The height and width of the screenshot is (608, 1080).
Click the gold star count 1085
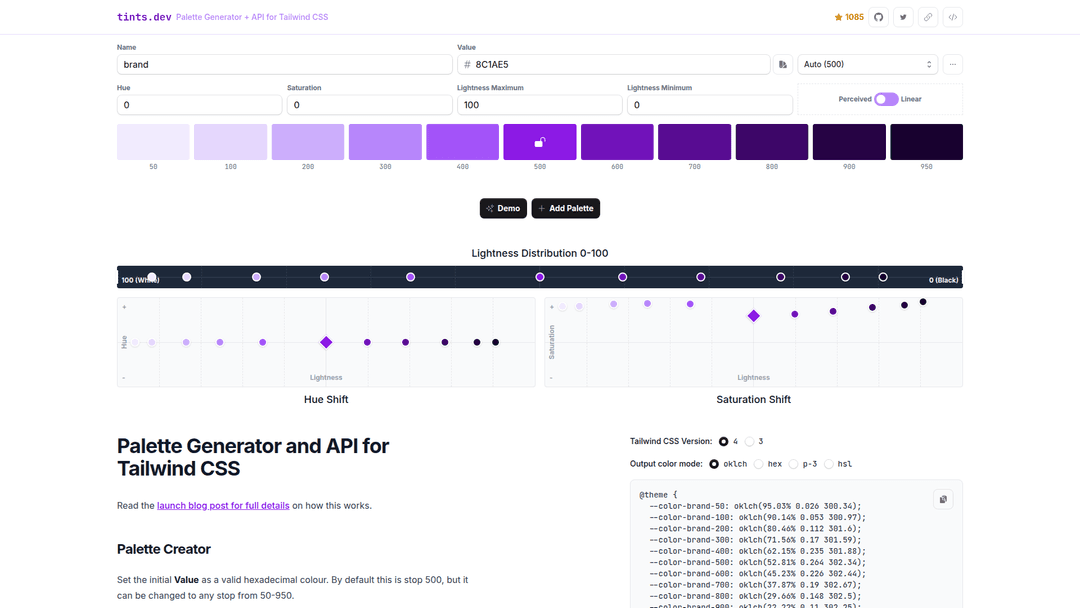pos(849,17)
